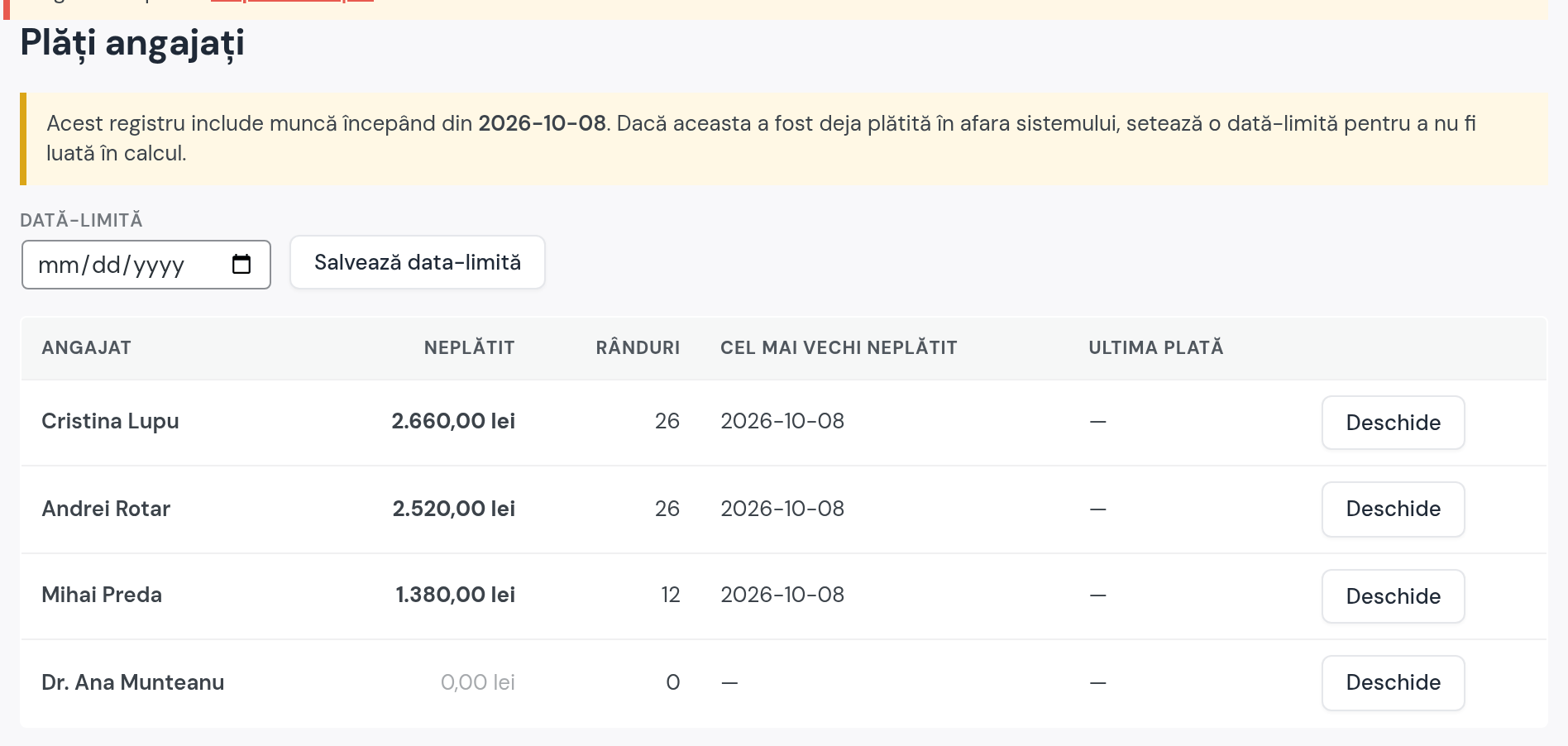Select the name Cristina Lupu
This screenshot has width=1568, height=746.
[x=110, y=421]
